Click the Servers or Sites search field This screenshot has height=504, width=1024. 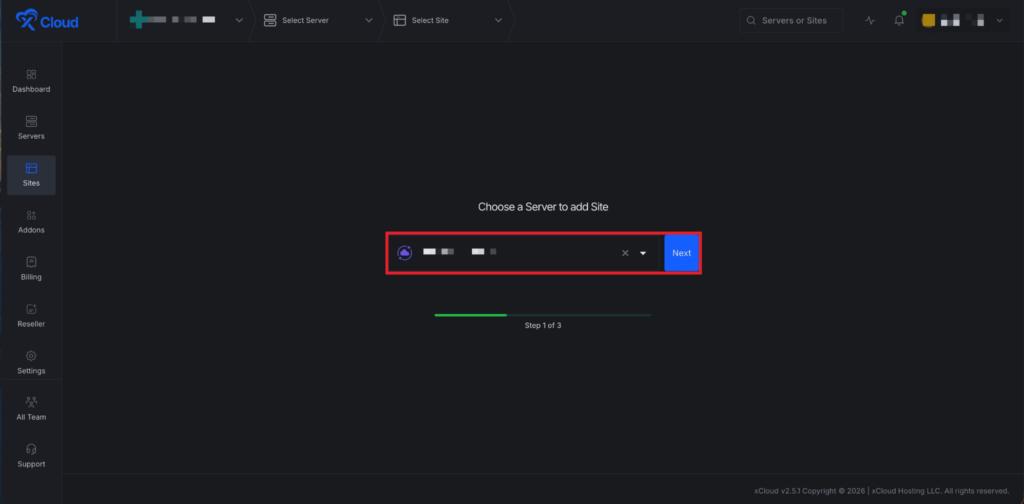tap(792, 20)
